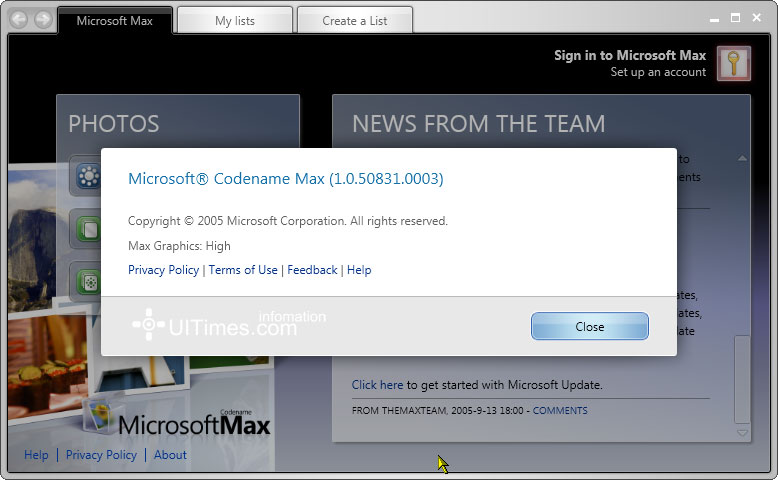The image size is (778, 480).
Task: Open the About link at bottom
Action: tap(170, 455)
